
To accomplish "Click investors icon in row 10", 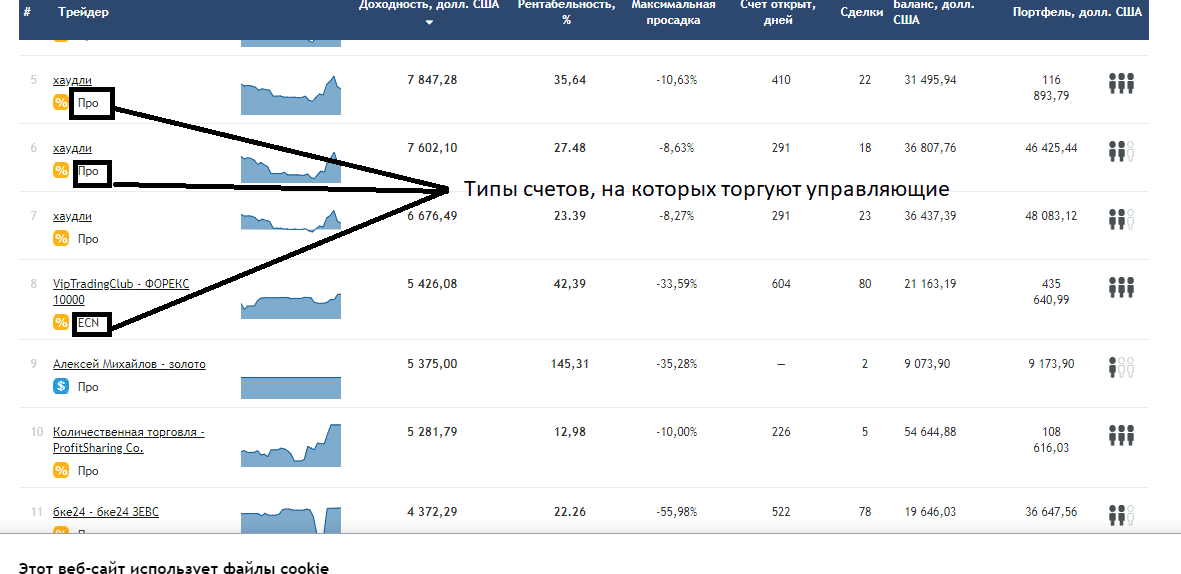I will tap(1121, 435).
